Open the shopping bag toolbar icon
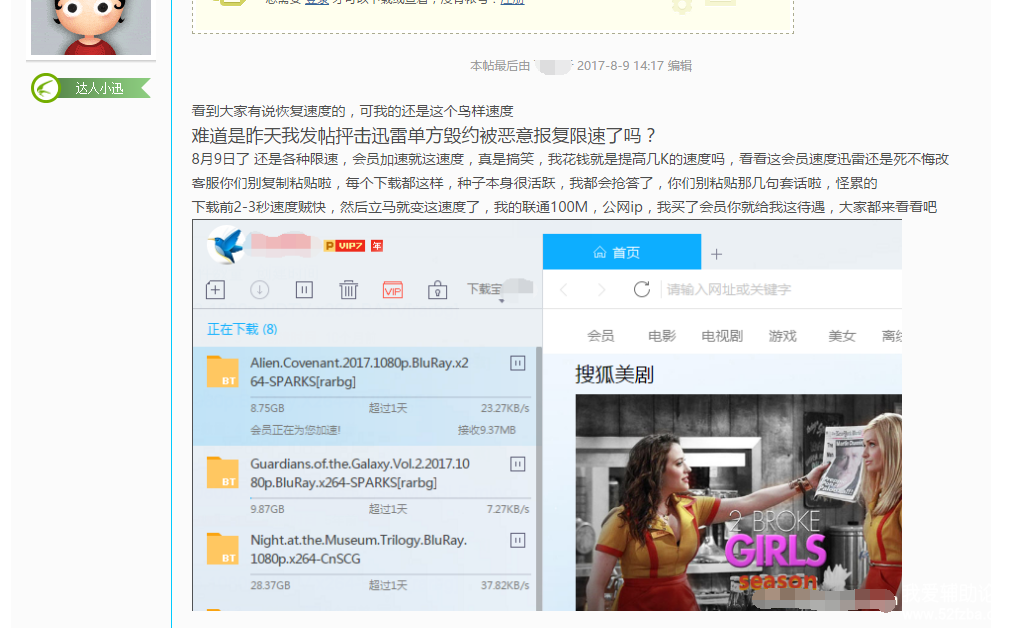Image resolution: width=1021 pixels, height=628 pixels. tap(437, 290)
